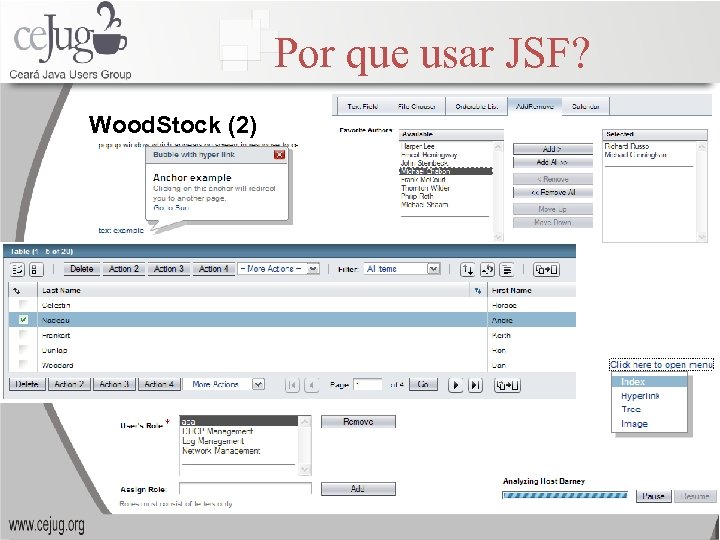Open the Filter 'All Items' dropdown

[402, 269]
